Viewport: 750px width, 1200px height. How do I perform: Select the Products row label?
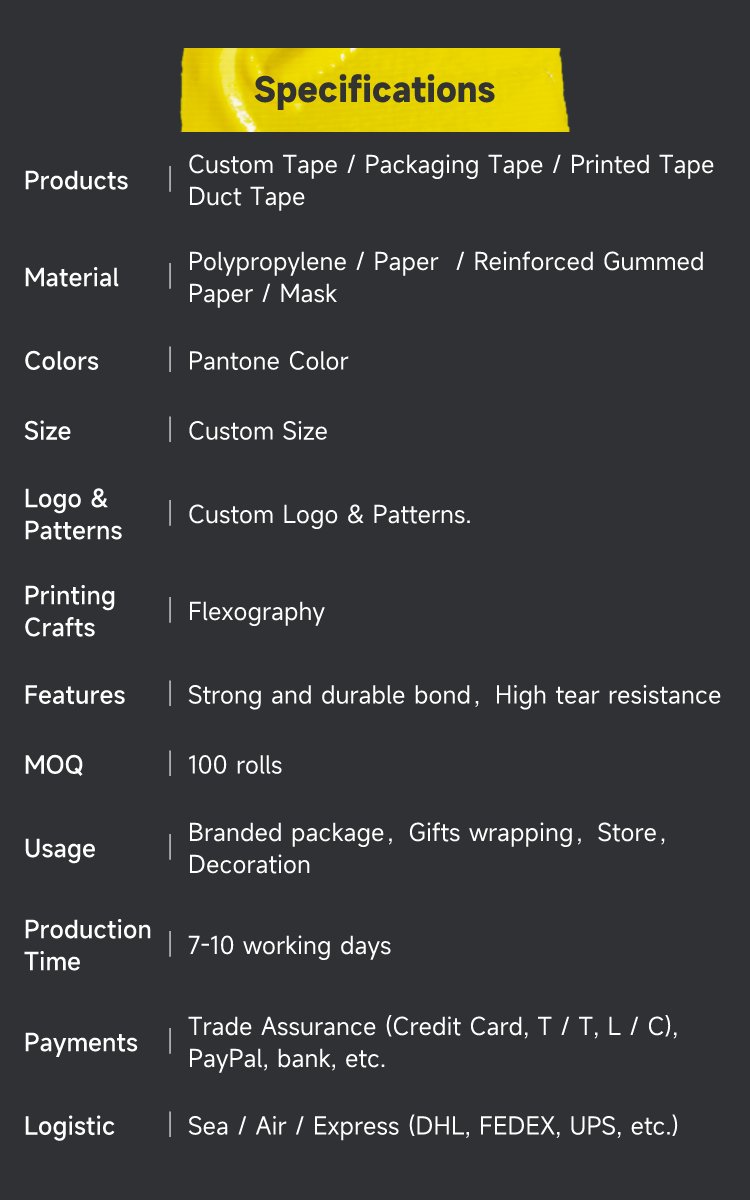pos(76,181)
